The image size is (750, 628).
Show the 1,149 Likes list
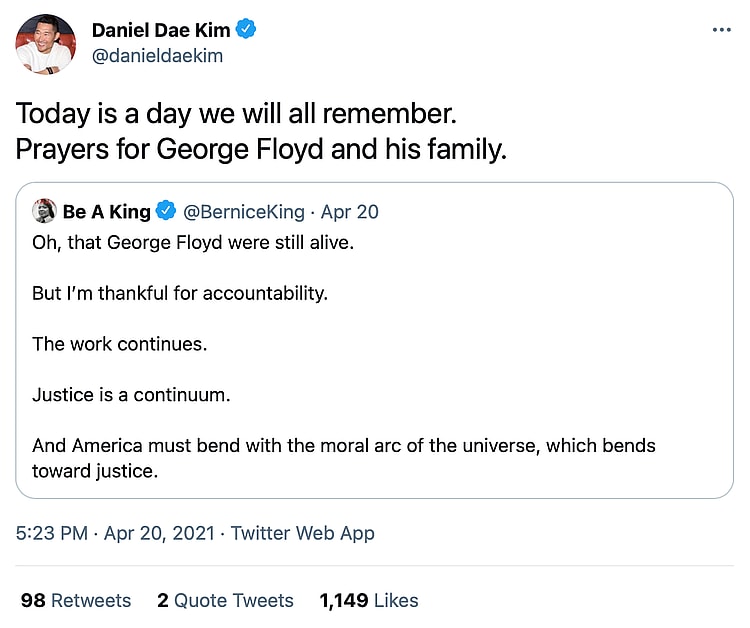369,600
